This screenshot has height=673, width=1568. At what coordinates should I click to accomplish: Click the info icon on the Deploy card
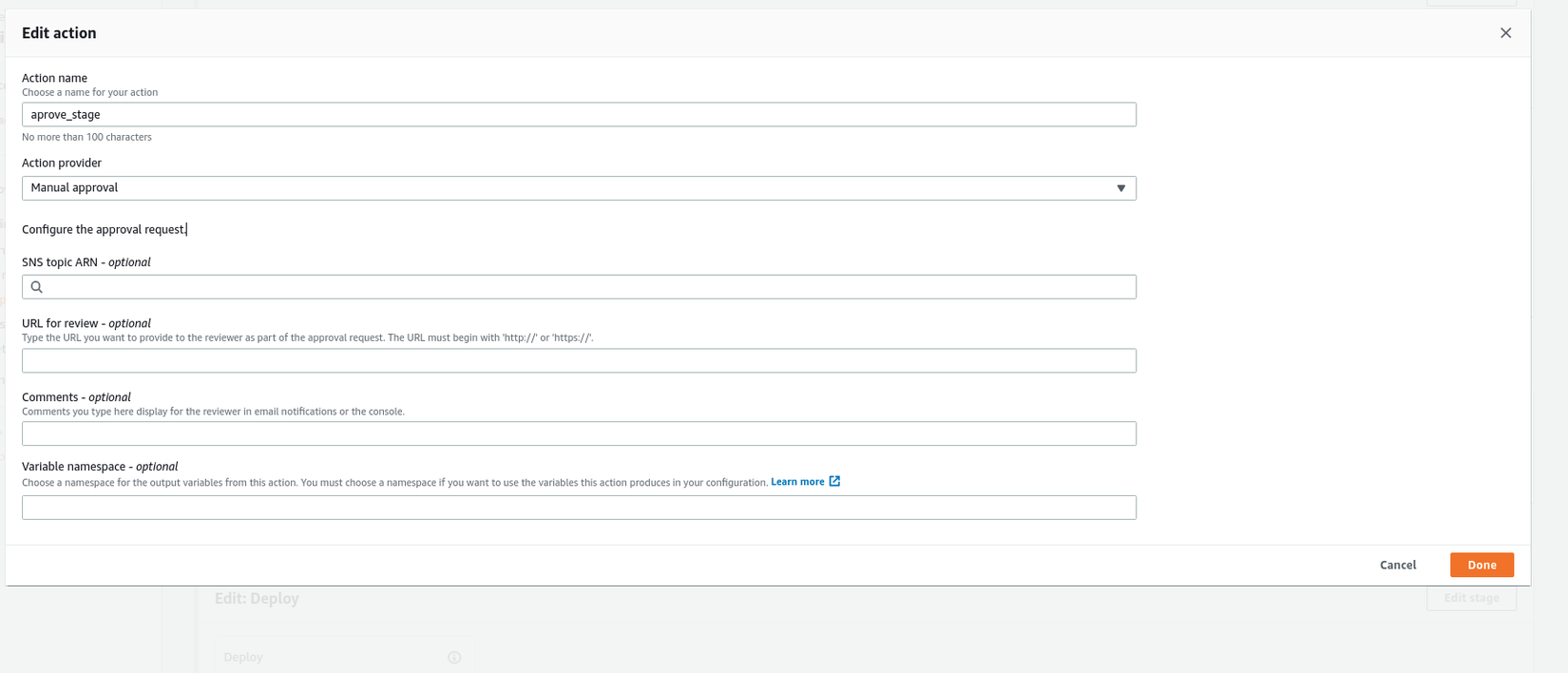(454, 658)
